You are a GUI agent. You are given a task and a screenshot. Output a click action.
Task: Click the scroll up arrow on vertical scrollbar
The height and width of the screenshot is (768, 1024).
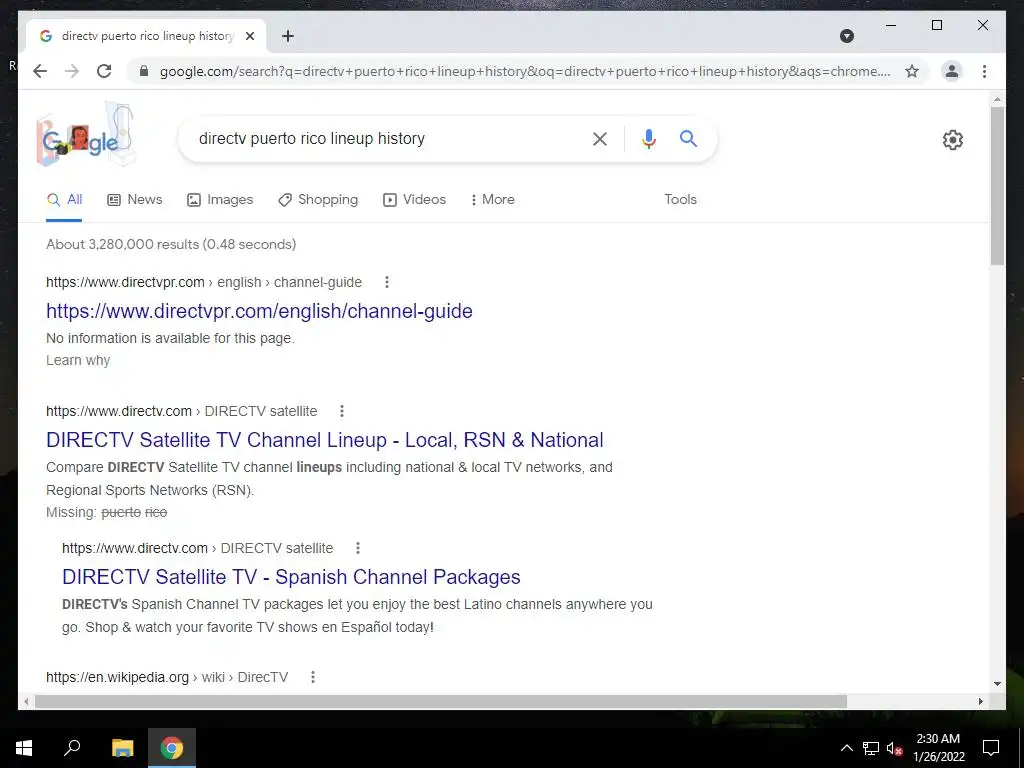tap(997, 100)
